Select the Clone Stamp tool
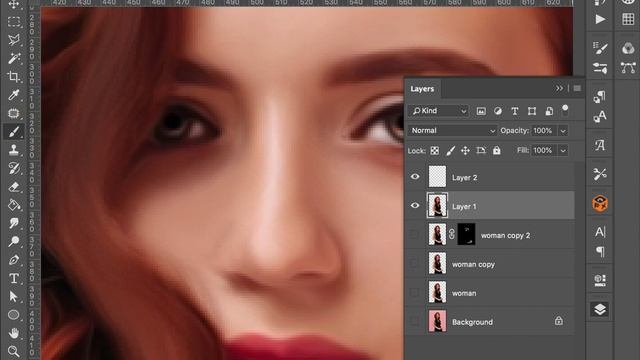The height and width of the screenshot is (360, 640). tap(14, 149)
